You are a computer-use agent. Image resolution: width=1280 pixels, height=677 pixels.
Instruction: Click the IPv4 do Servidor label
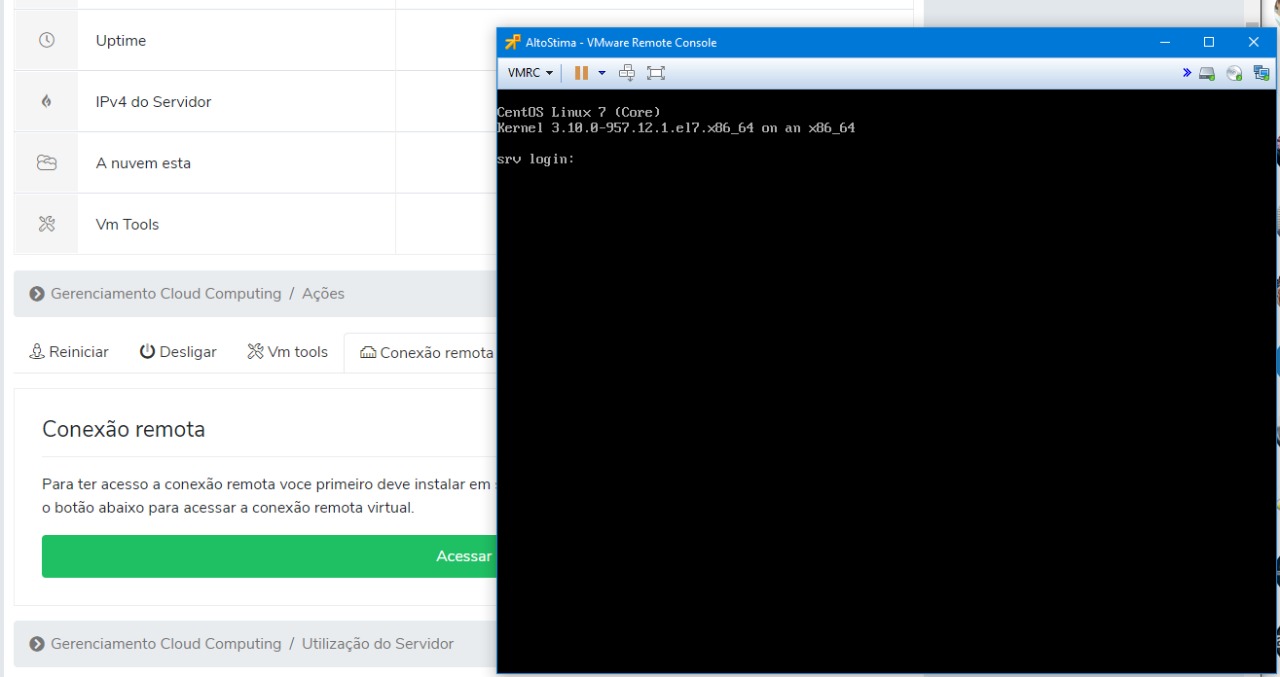coord(153,102)
